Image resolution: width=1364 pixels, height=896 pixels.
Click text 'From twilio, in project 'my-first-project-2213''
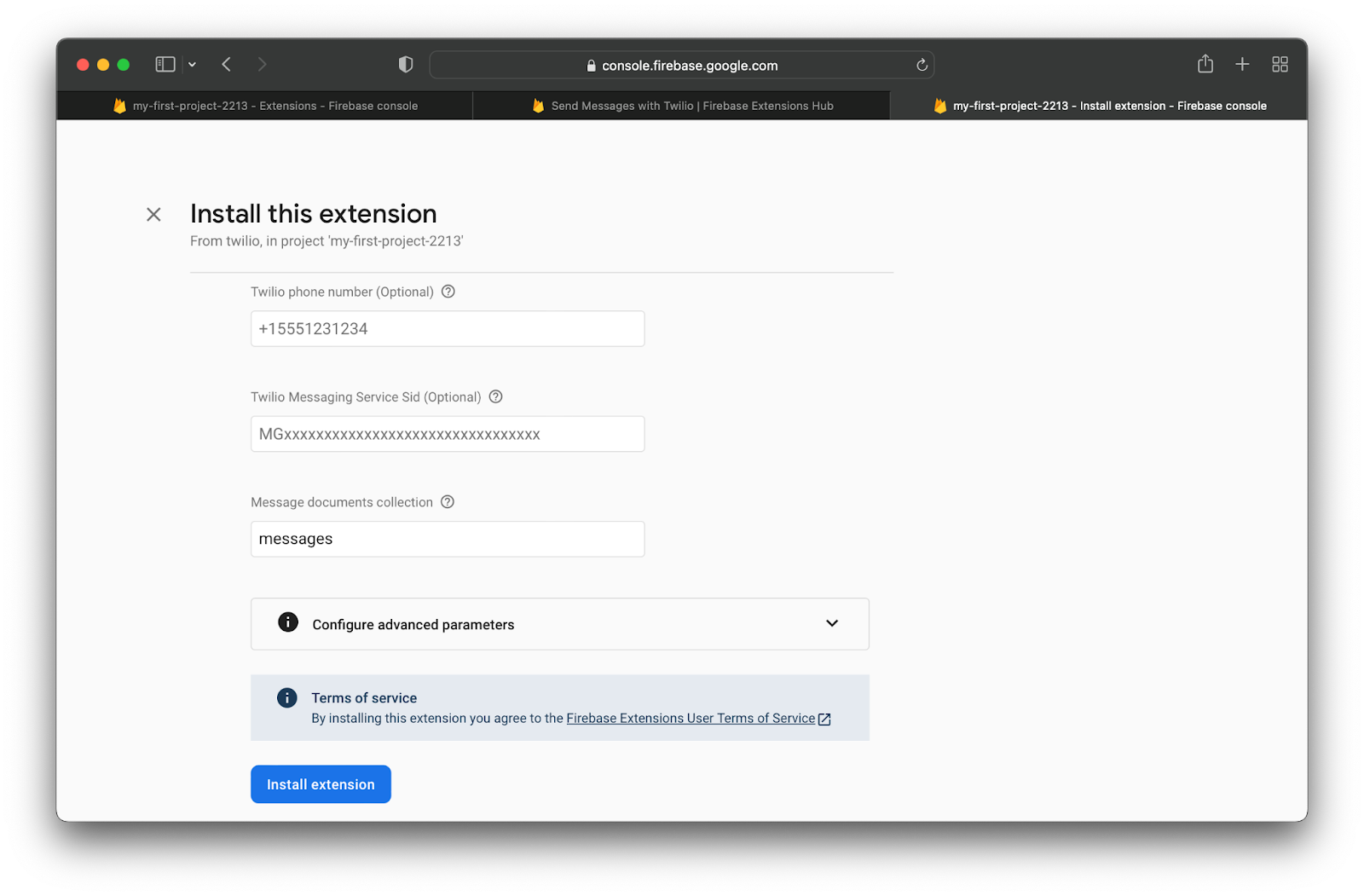327,241
